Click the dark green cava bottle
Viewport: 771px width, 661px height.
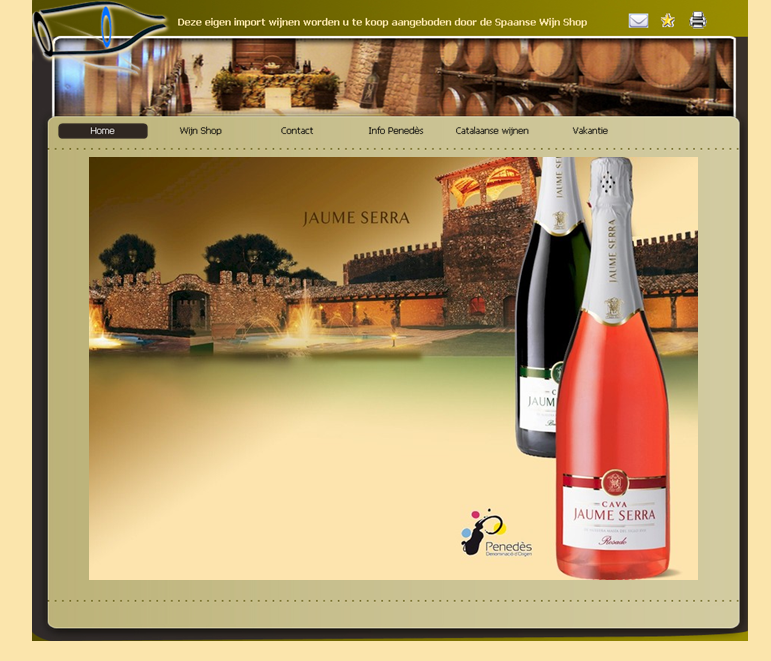pos(538,320)
